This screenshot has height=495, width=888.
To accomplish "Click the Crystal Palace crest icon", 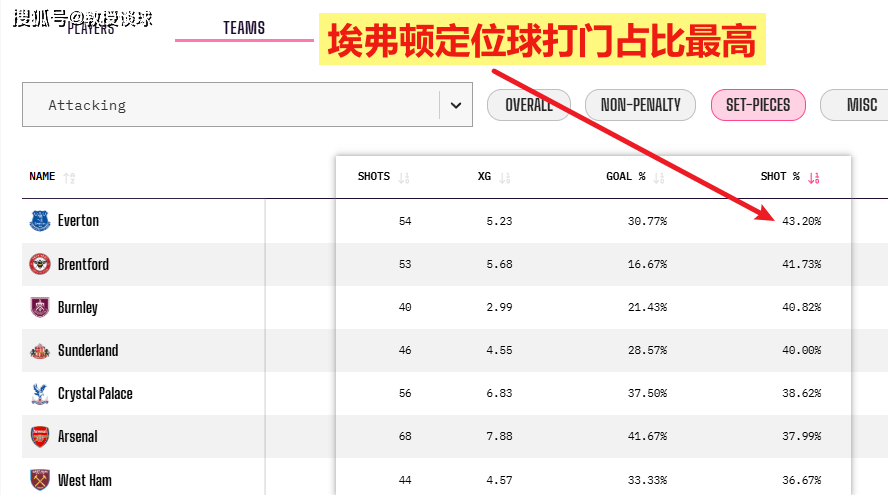I will point(40,393).
